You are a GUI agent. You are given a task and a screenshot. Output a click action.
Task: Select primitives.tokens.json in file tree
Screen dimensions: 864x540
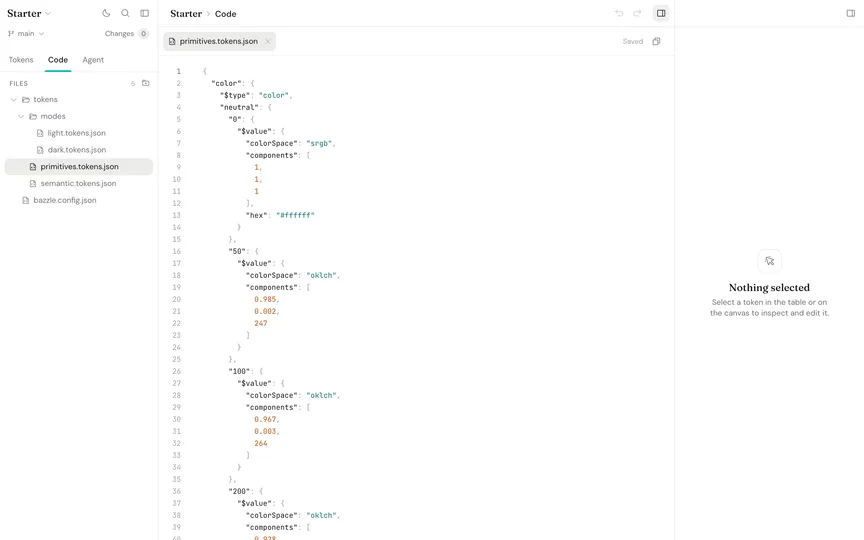79,166
